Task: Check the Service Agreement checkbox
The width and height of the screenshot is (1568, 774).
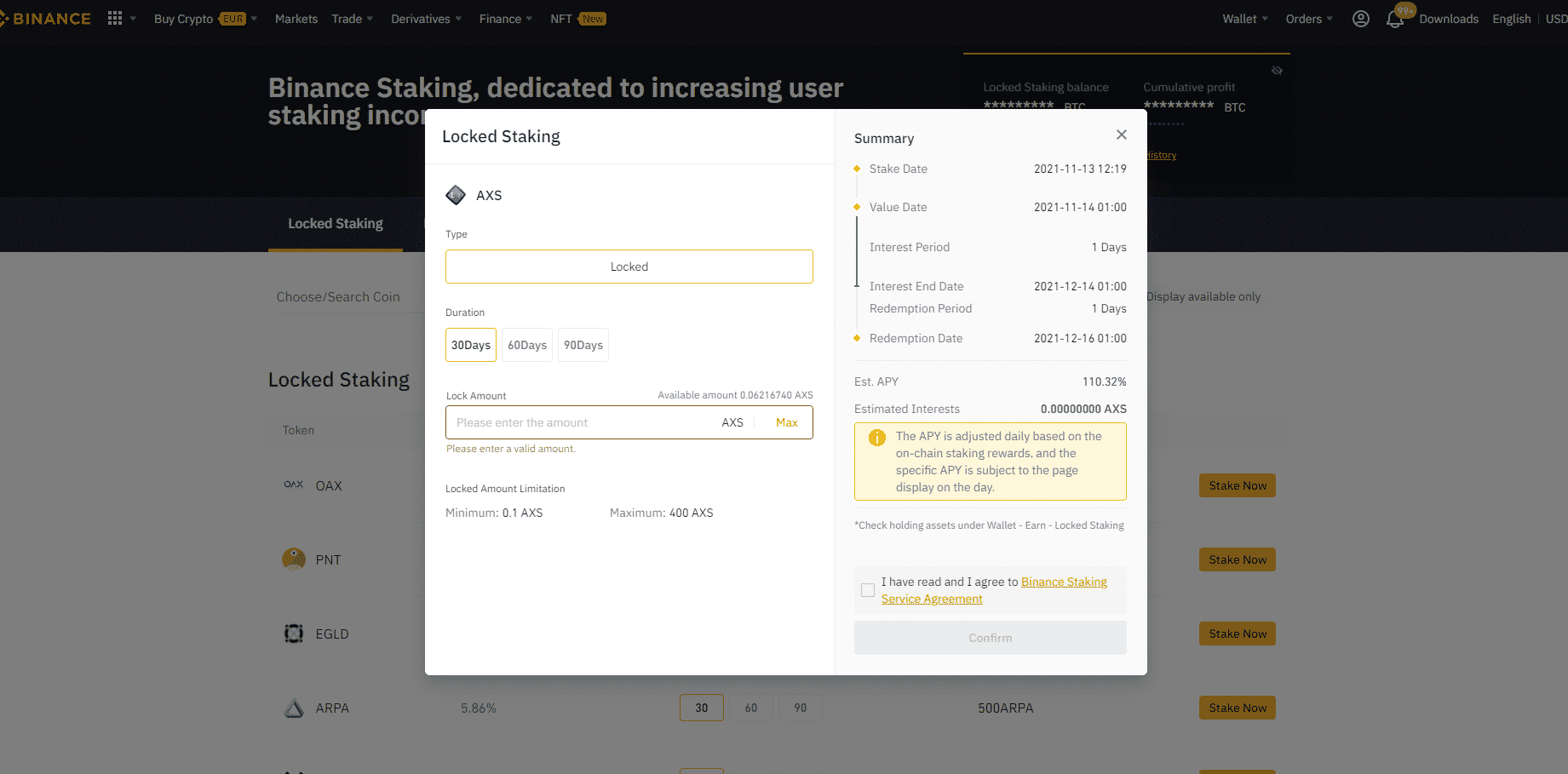Action: (x=868, y=590)
